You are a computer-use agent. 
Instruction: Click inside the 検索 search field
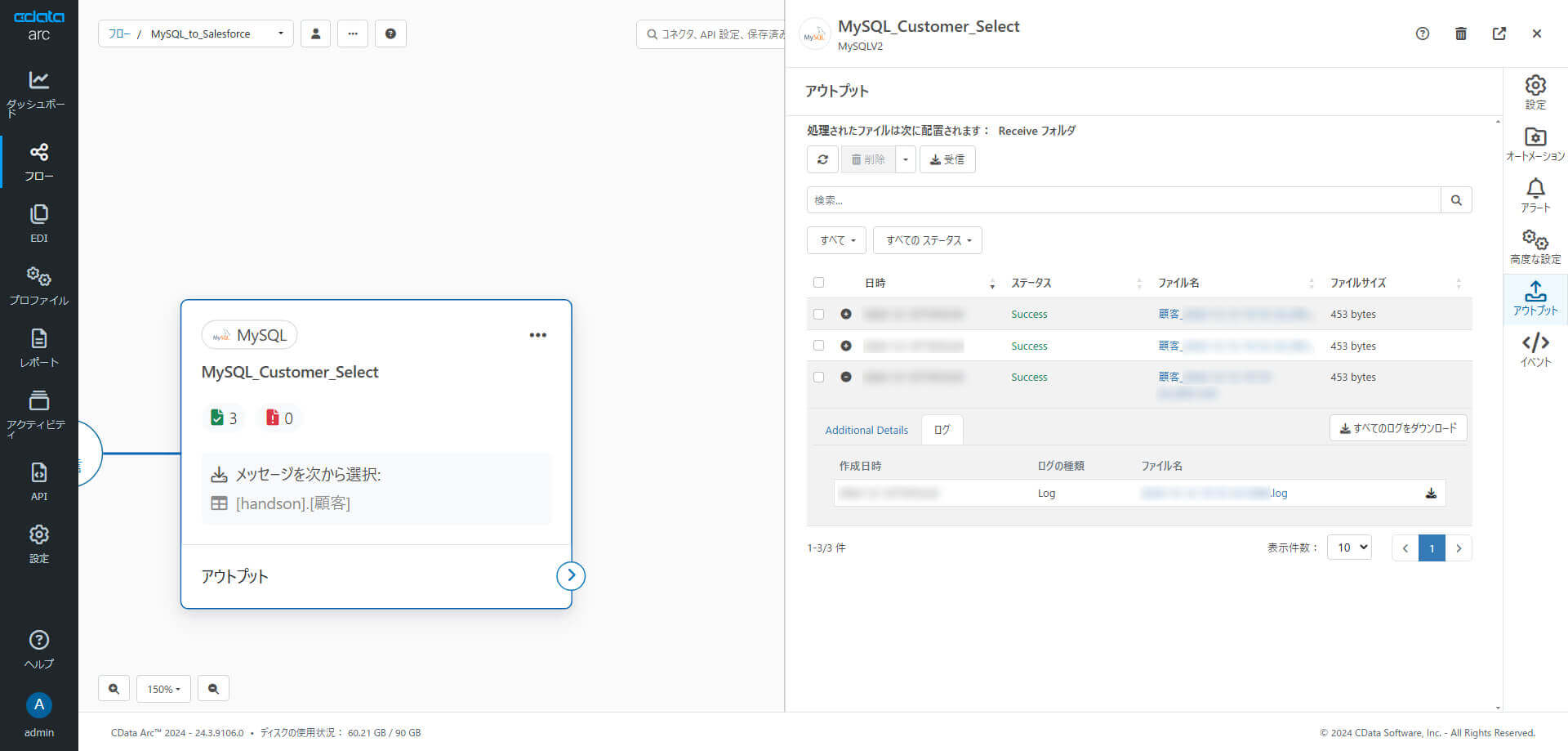click(1124, 200)
